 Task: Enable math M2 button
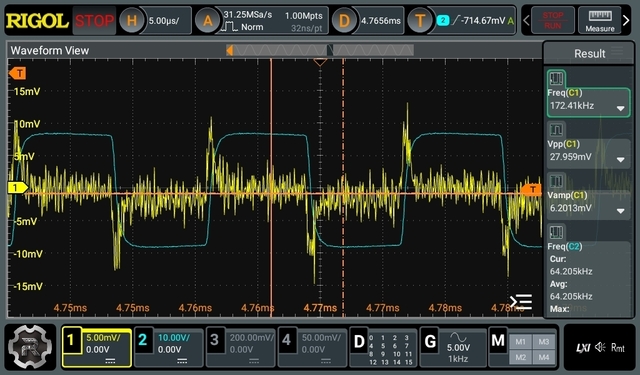520,357
